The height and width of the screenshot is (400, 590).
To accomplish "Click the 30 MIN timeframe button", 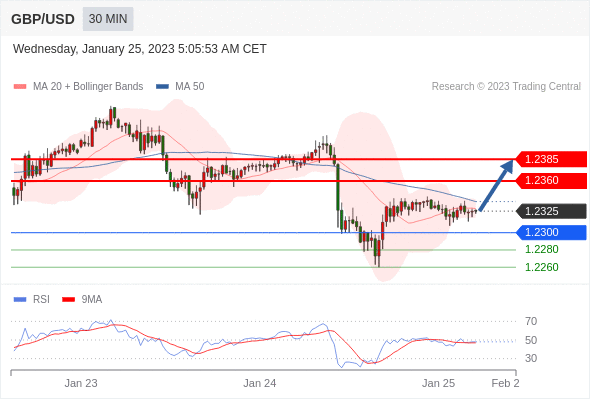I will (x=108, y=19).
